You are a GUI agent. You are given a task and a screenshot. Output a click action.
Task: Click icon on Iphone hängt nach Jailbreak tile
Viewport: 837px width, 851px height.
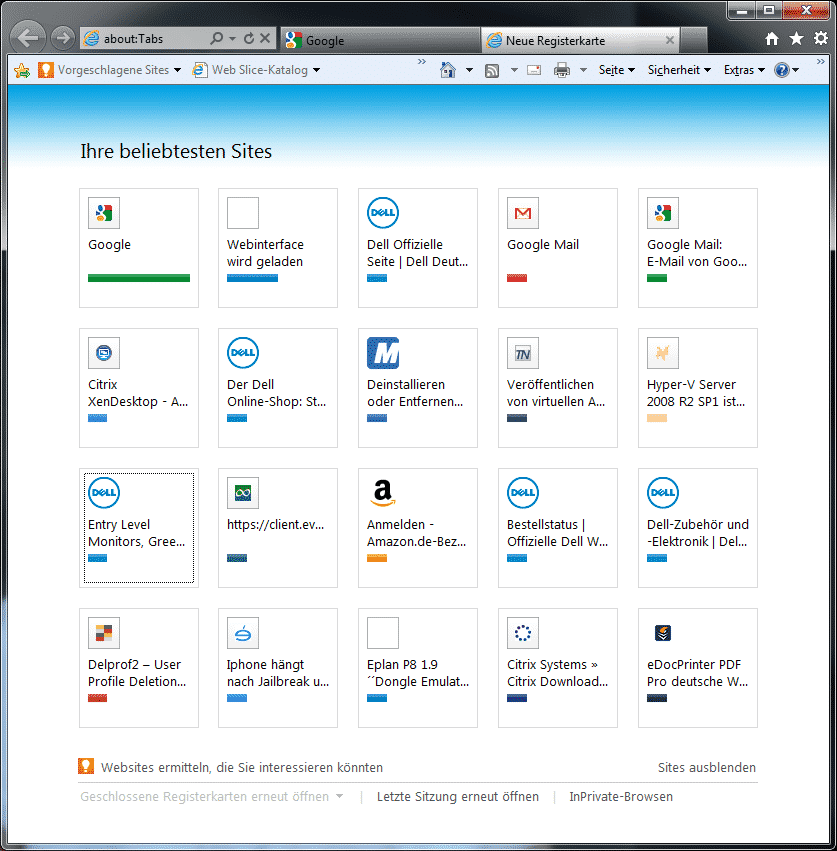pos(243,633)
